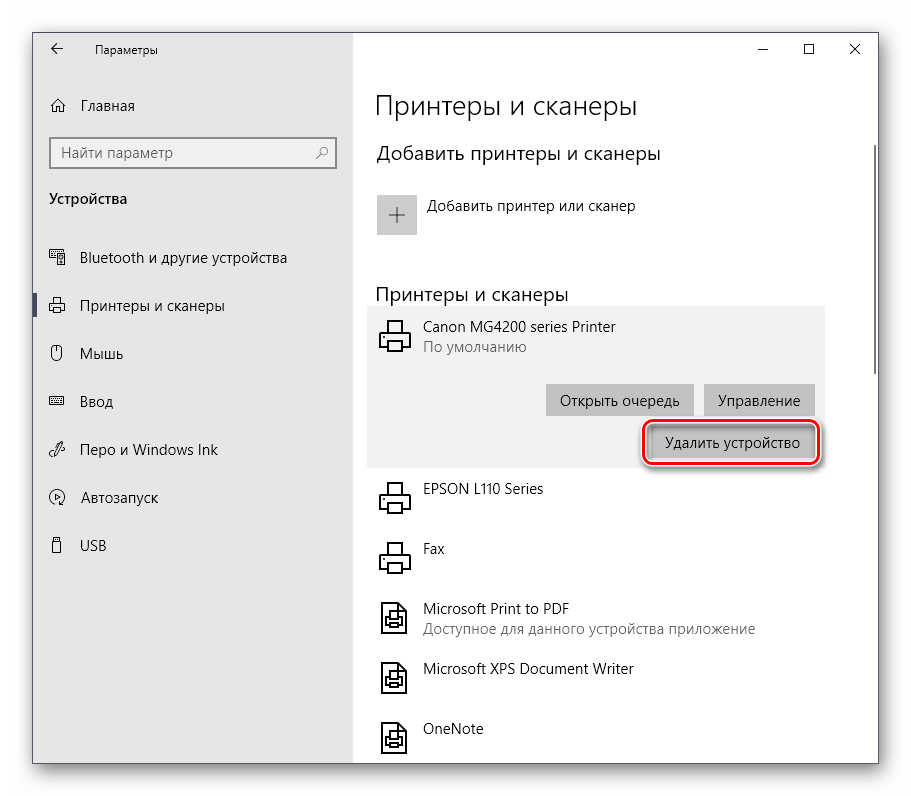Open Bluetooth и другие устройства section
The image size is (911, 796).
pos(183,258)
